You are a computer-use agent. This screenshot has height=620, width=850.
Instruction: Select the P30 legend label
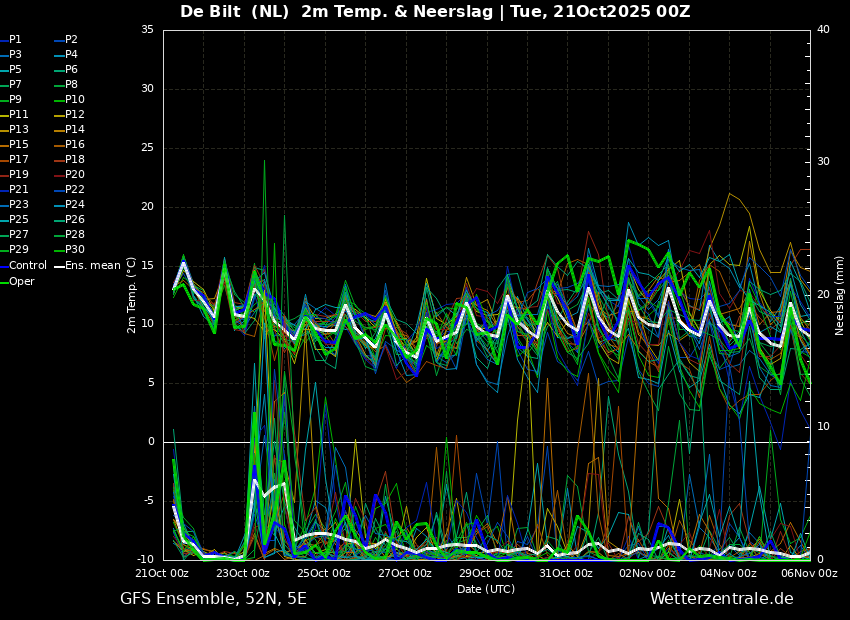click(75, 250)
